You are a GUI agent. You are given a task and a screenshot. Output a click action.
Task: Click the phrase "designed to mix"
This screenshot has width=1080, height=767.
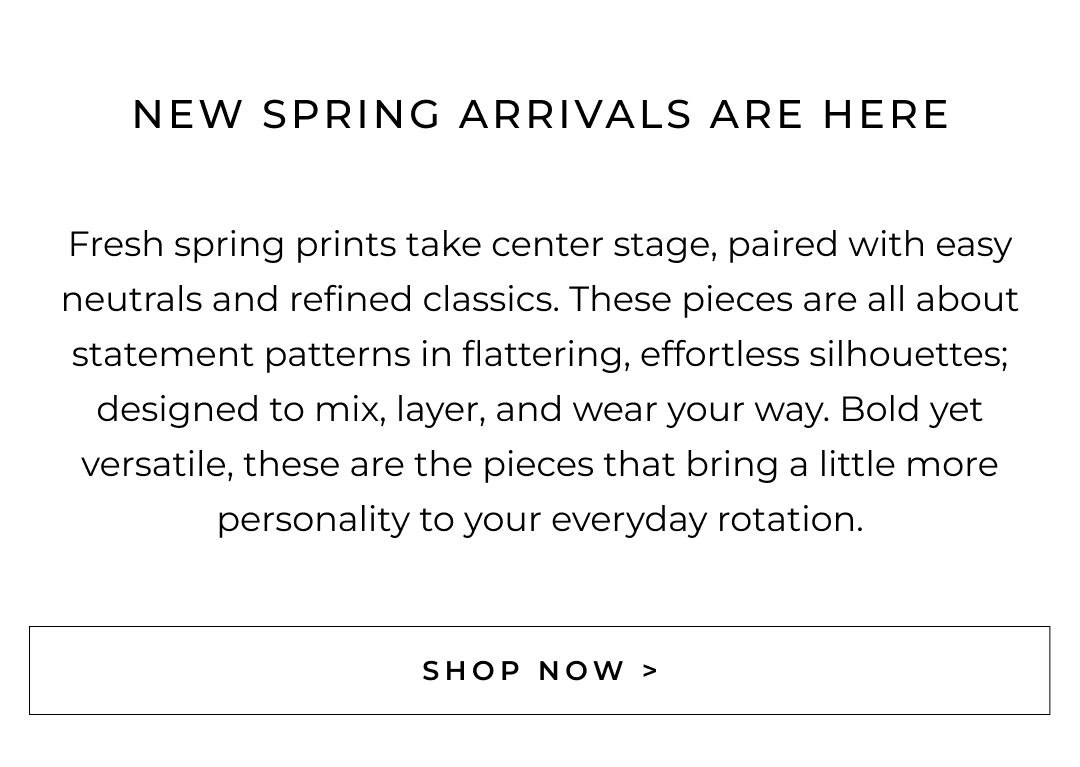coord(240,410)
